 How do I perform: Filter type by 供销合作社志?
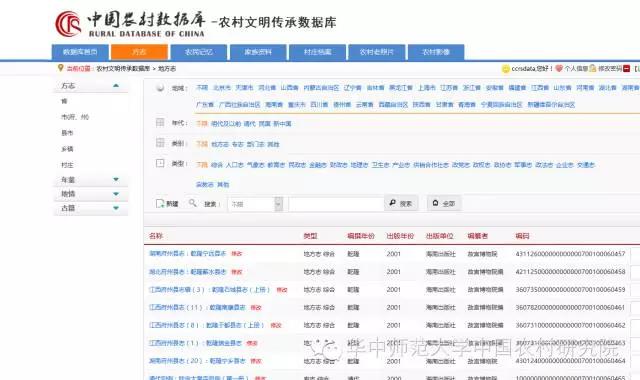tap(431, 165)
